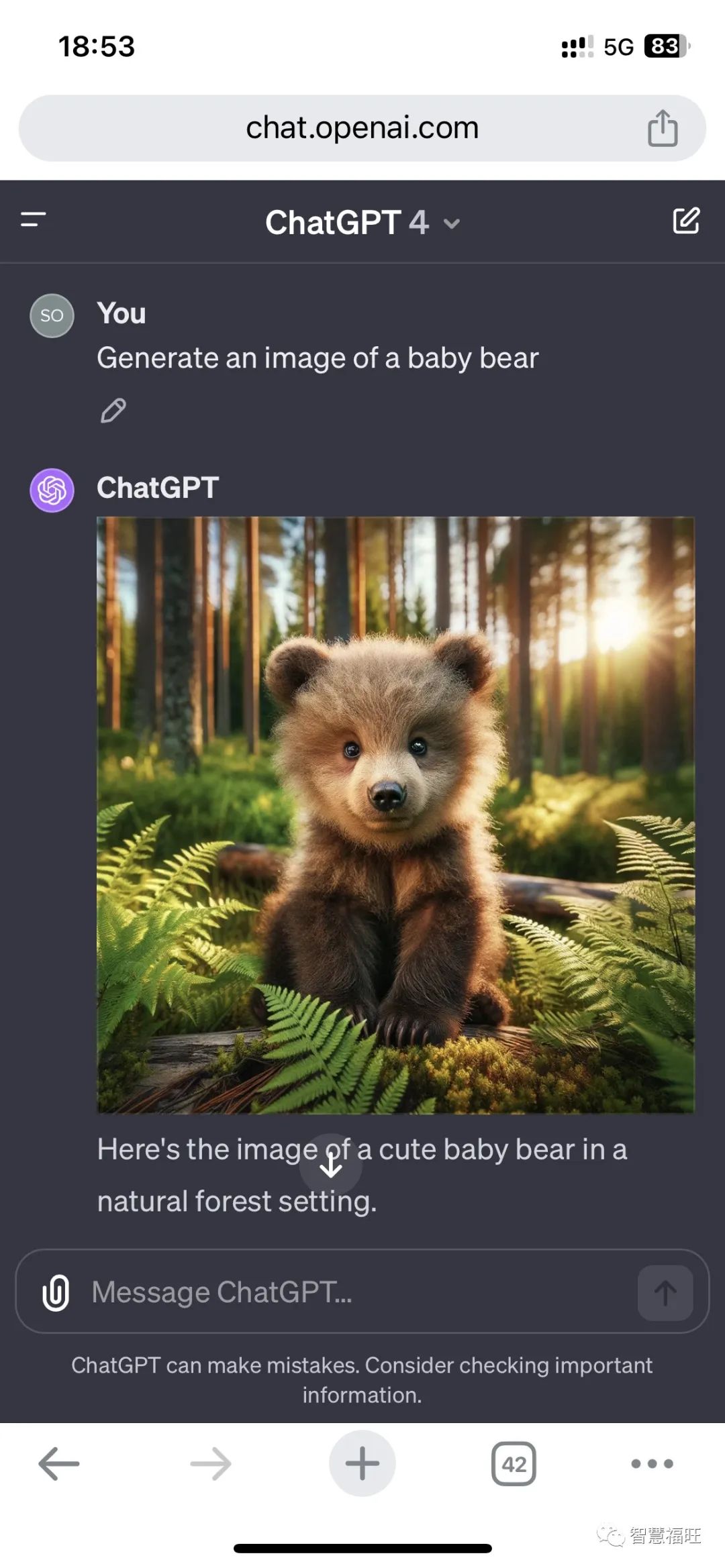
Task: Edit the prompt with pencil icon
Action: tap(113, 411)
